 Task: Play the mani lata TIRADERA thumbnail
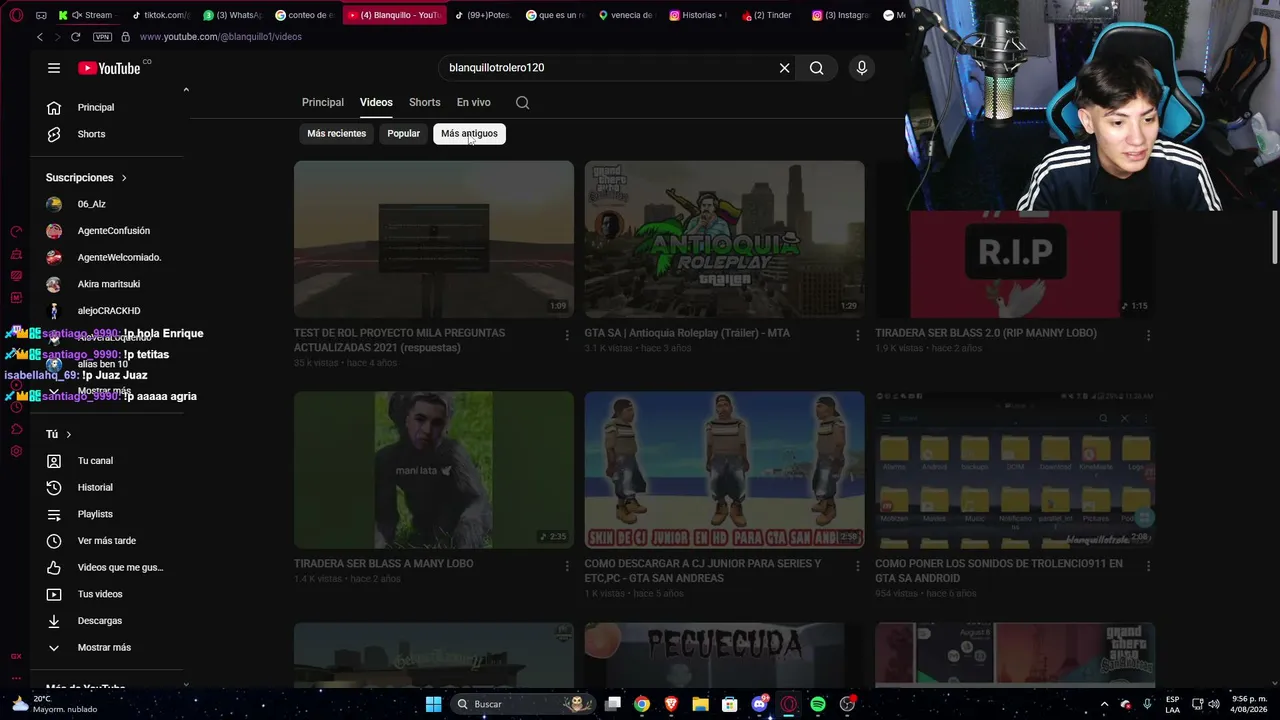click(x=434, y=470)
